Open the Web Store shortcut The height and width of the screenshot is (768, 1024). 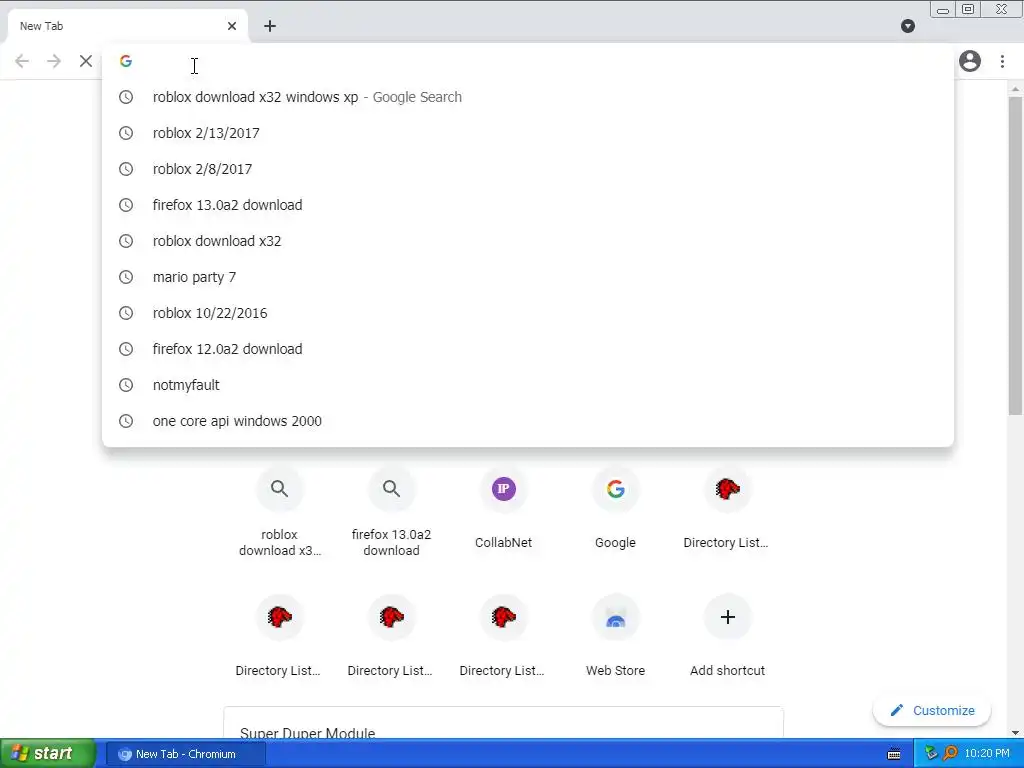coord(615,637)
